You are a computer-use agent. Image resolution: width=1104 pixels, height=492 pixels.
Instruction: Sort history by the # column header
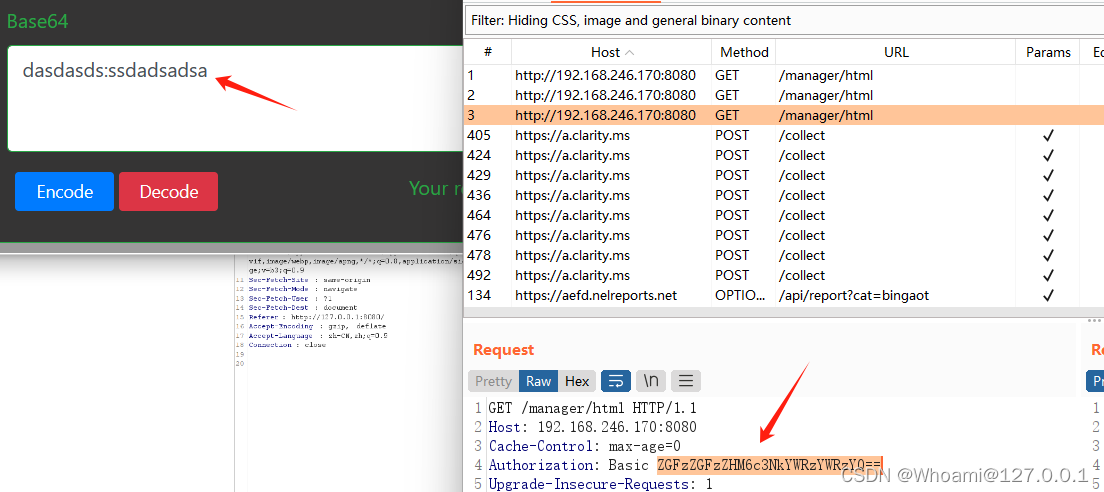click(x=487, y=52)
